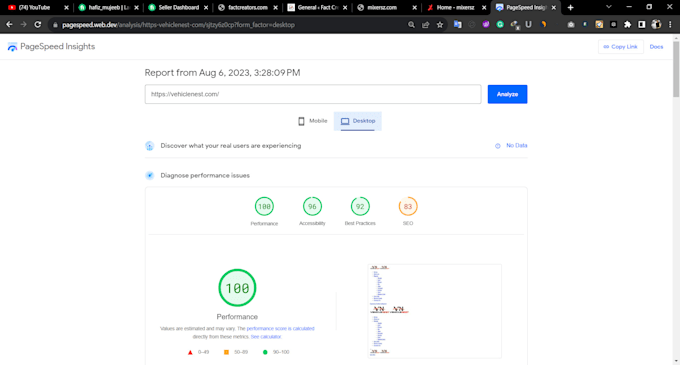
Task: Open the zoom magnifier icon in address bar
Action: click(411, 25)
